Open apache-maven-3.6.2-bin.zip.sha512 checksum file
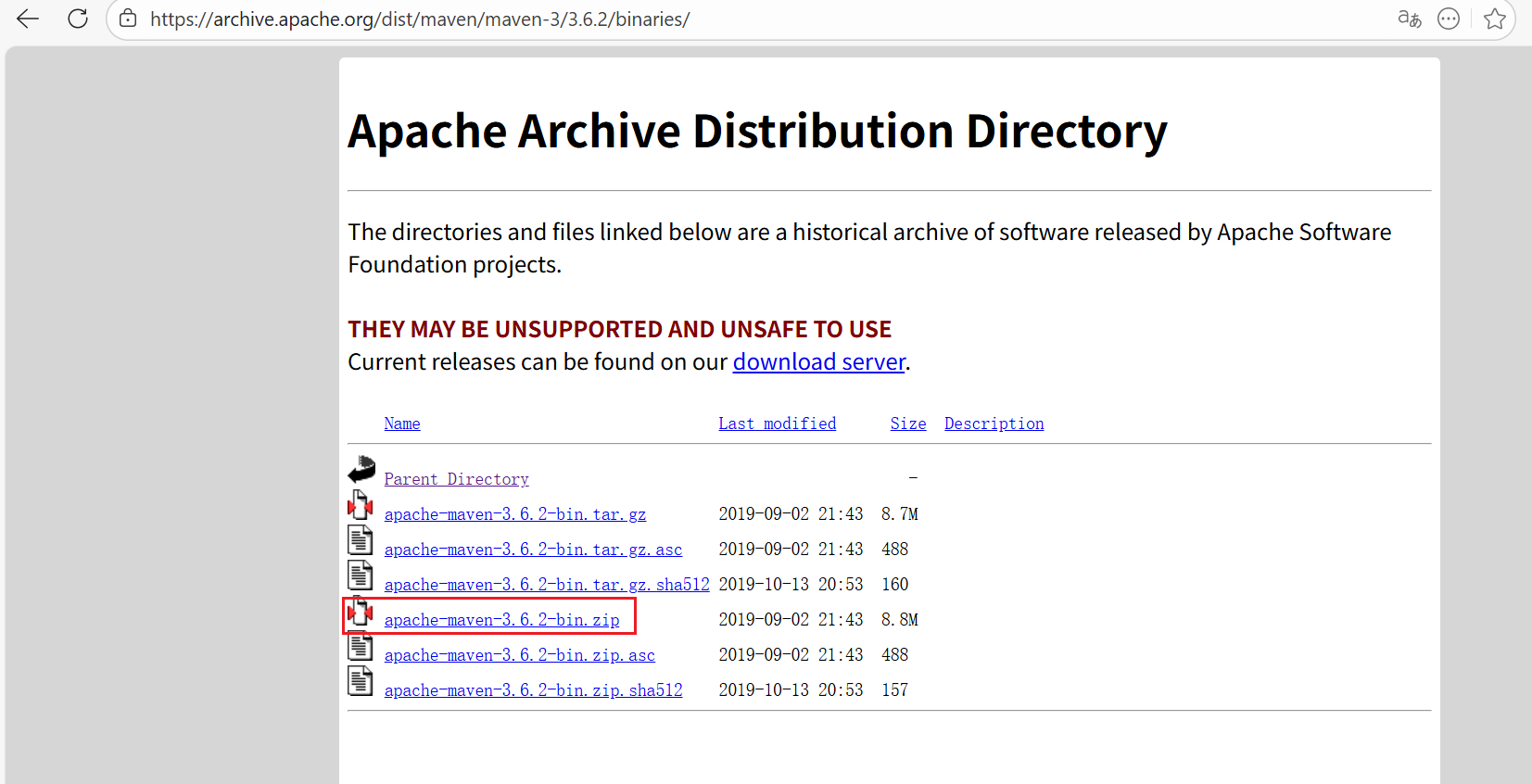Viewport: 1532px width, 784px height. coord(533,690)
